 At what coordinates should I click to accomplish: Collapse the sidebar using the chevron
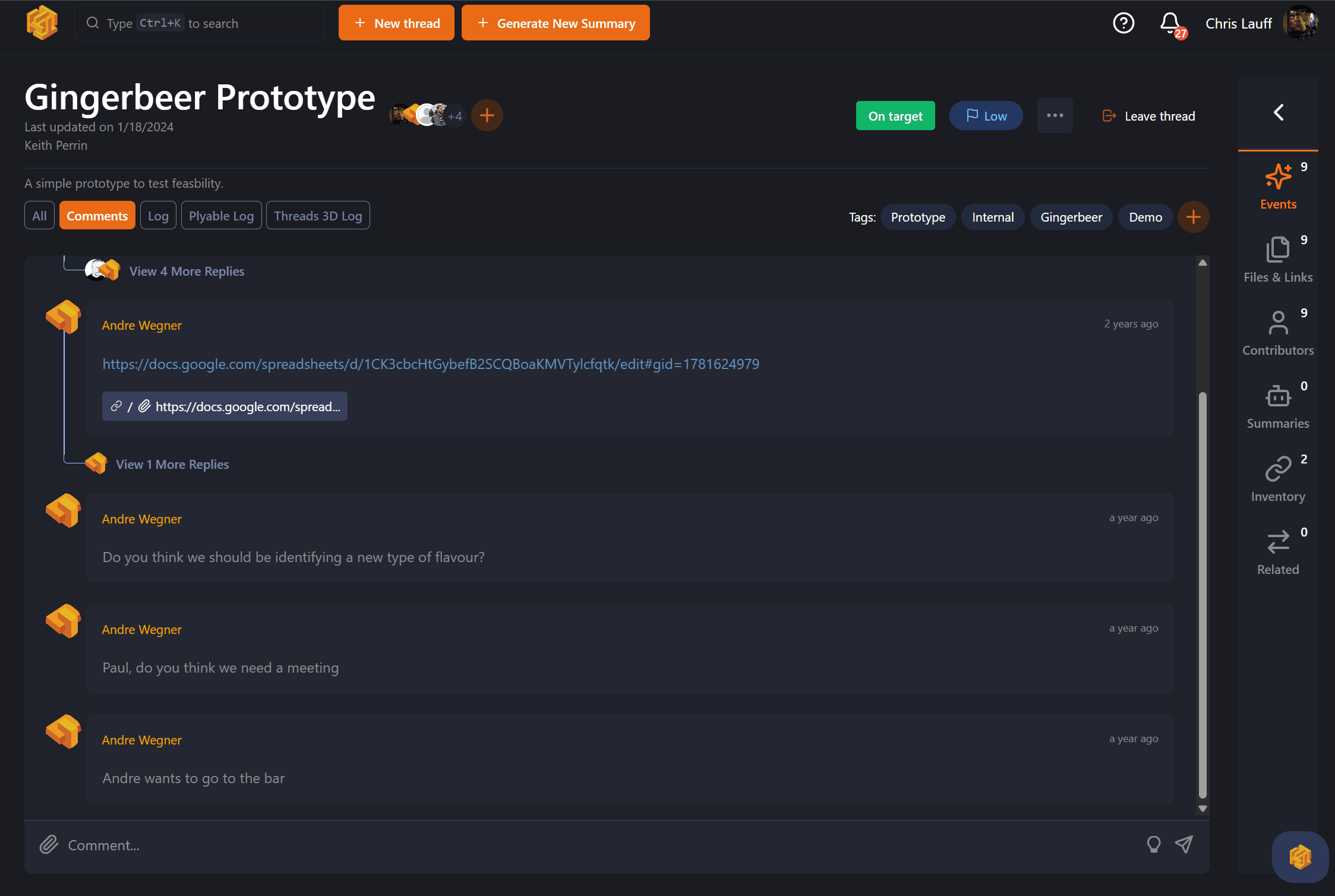coord(1278,113)
